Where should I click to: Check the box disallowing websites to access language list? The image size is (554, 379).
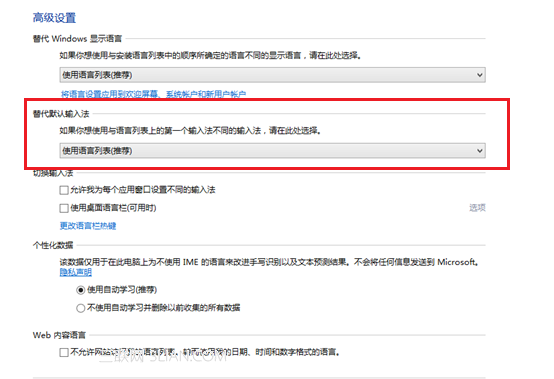pos(64,352)
